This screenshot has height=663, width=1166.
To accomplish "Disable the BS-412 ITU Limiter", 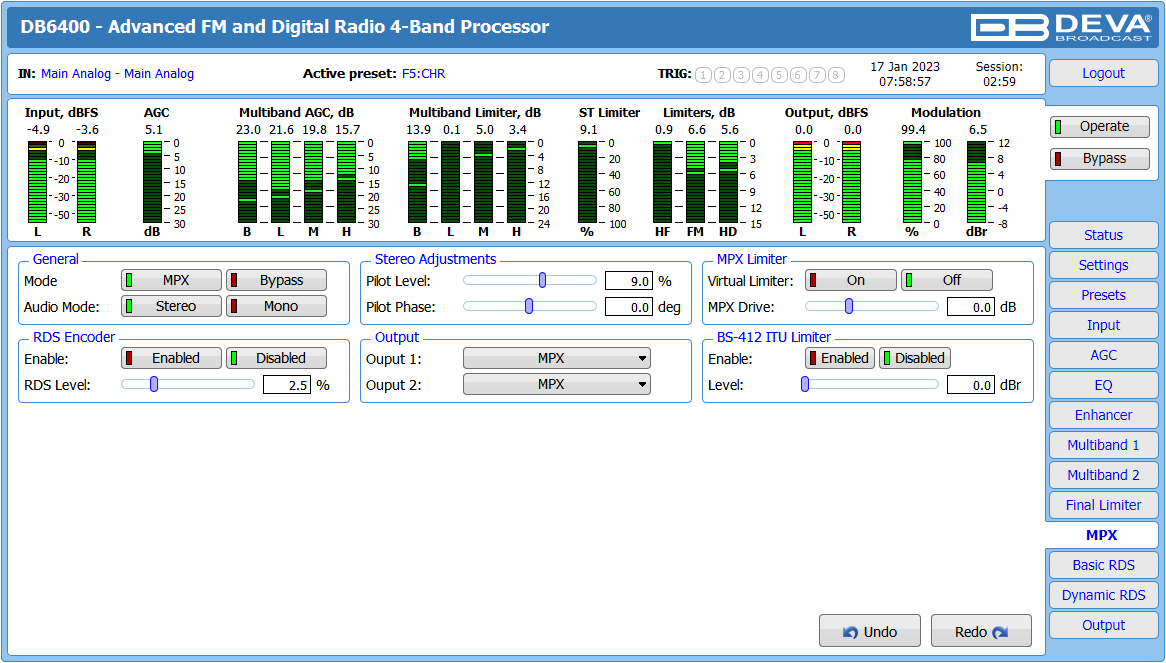I will pyautogui.click(x=915, y=358).
